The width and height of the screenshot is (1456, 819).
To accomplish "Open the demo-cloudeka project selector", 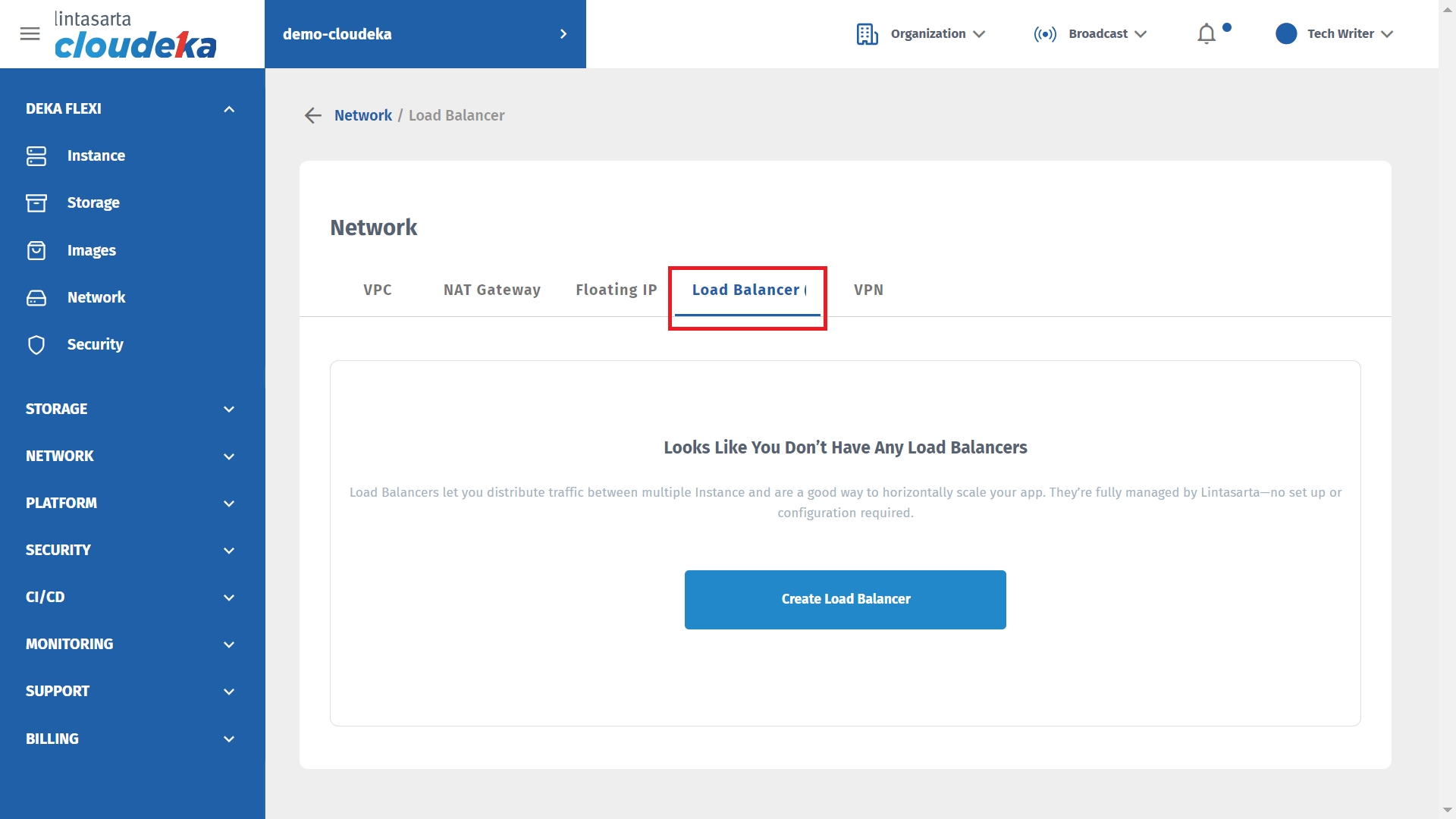I will tap(425, 34).
